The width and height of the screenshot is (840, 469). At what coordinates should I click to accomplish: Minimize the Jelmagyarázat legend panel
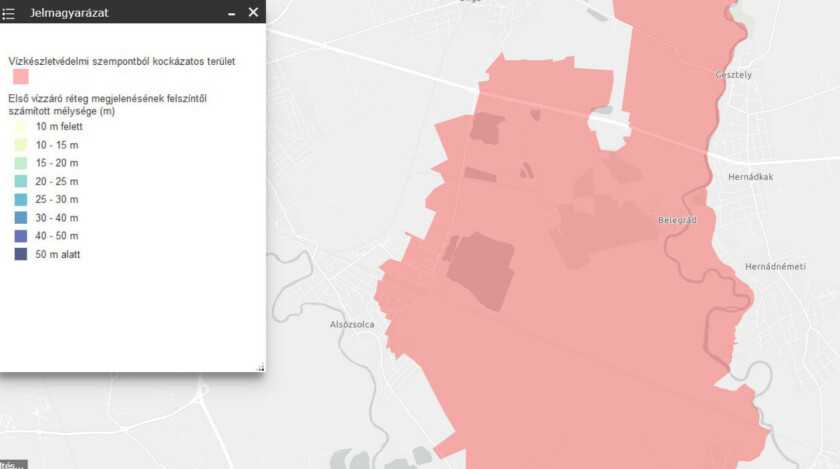coord(232,13)
